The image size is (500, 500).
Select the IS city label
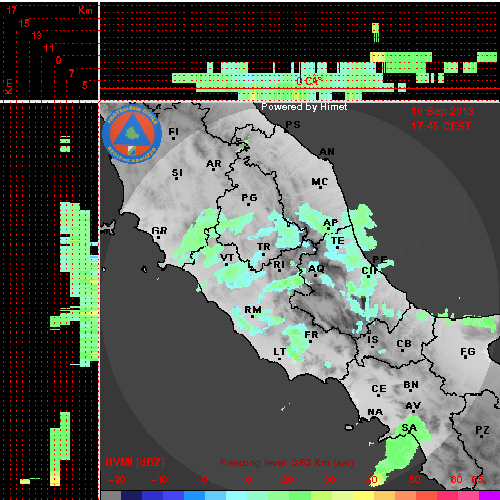pyautogui.click(x=373, y=340)
